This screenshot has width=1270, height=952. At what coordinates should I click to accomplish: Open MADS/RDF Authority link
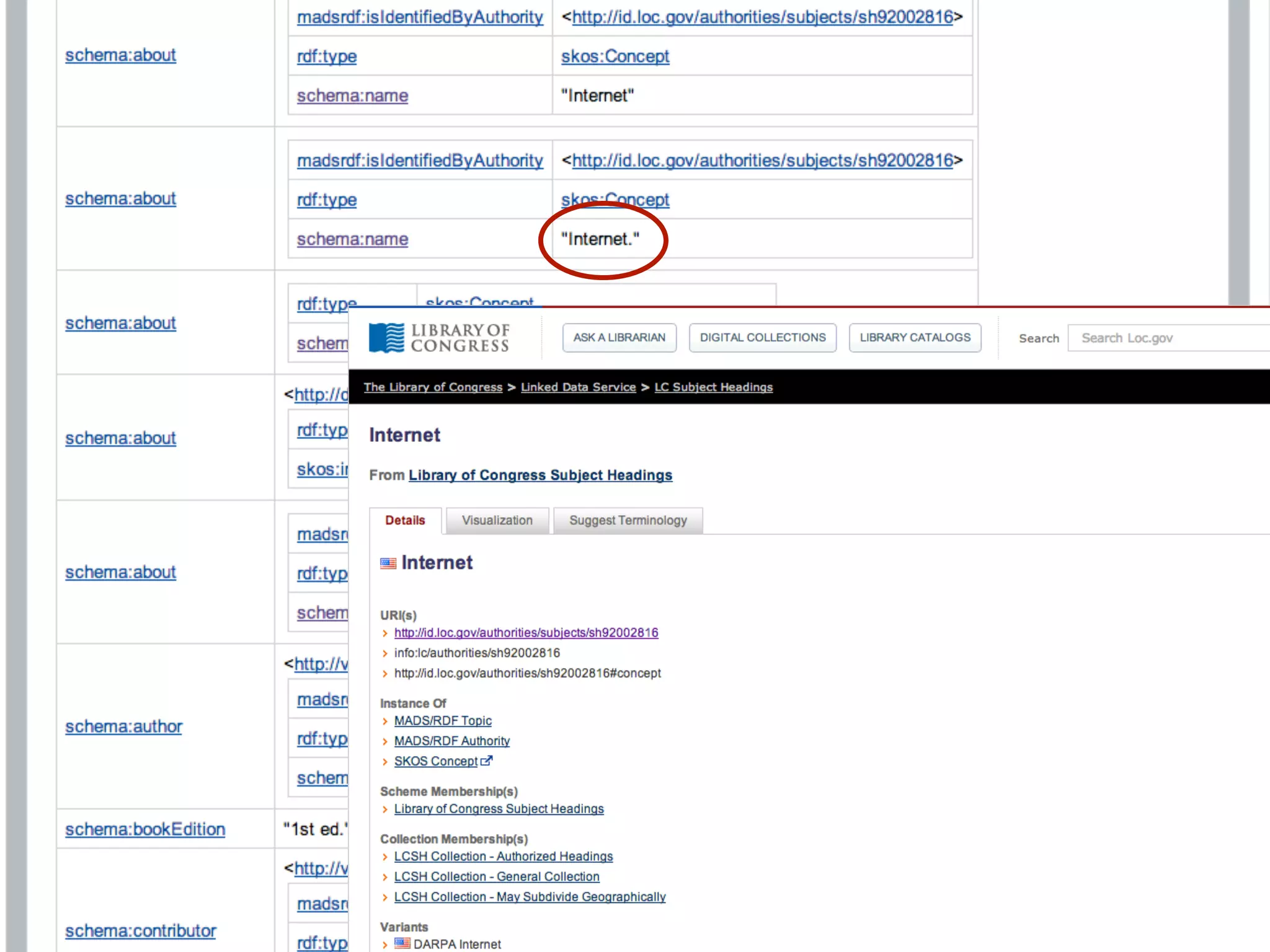point(451,741)
